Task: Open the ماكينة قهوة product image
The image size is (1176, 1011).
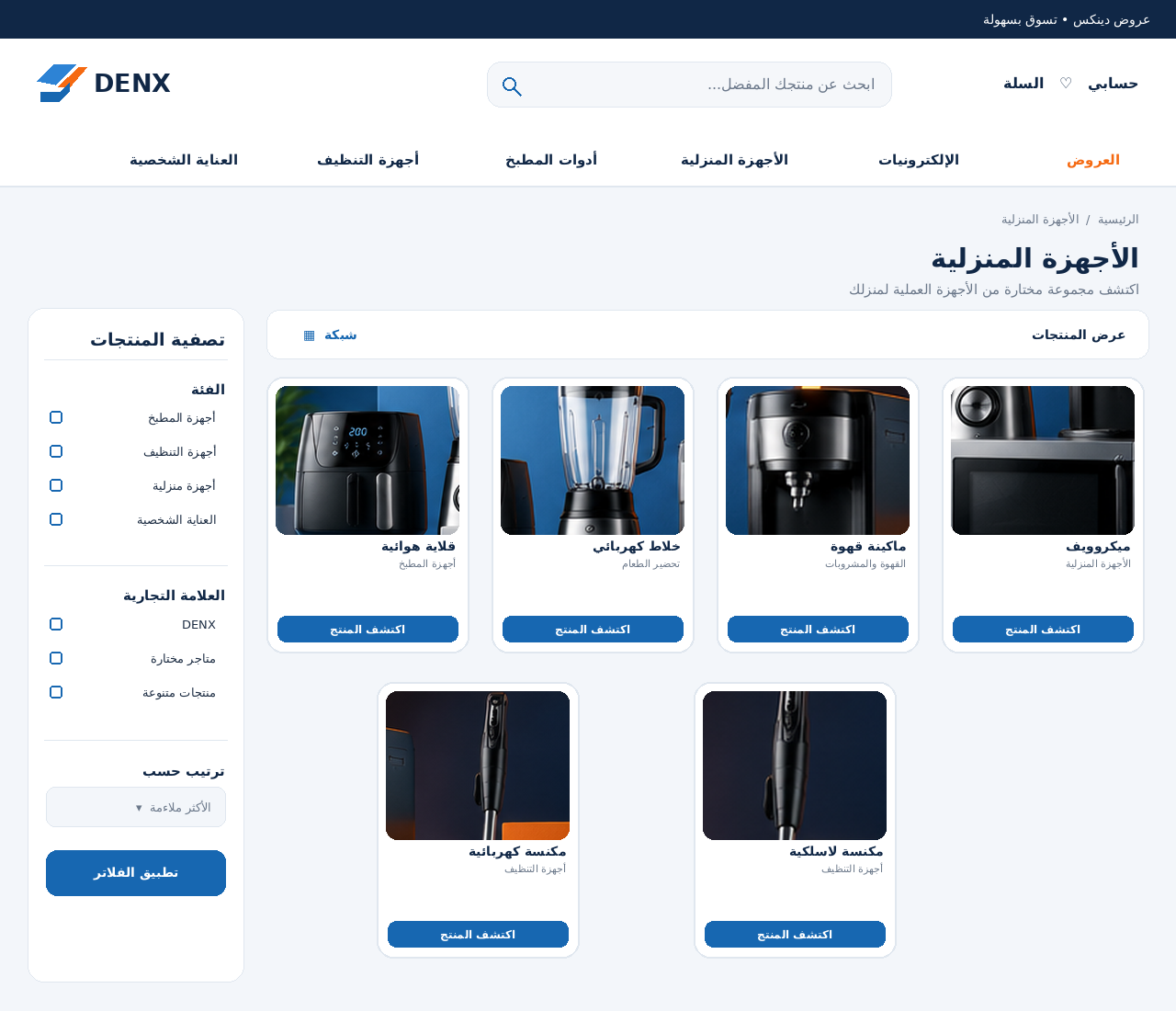Action: point(818,460)
